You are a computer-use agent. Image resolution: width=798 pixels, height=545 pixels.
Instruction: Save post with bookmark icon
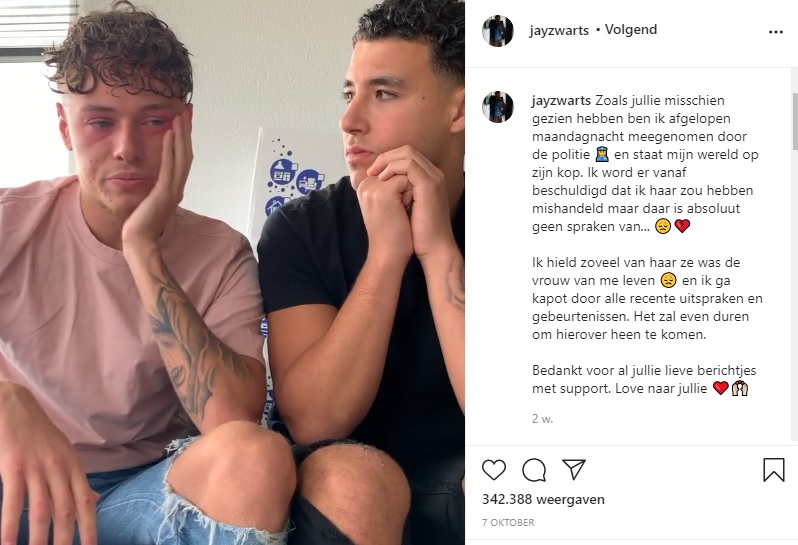click(x=774, y=470)
